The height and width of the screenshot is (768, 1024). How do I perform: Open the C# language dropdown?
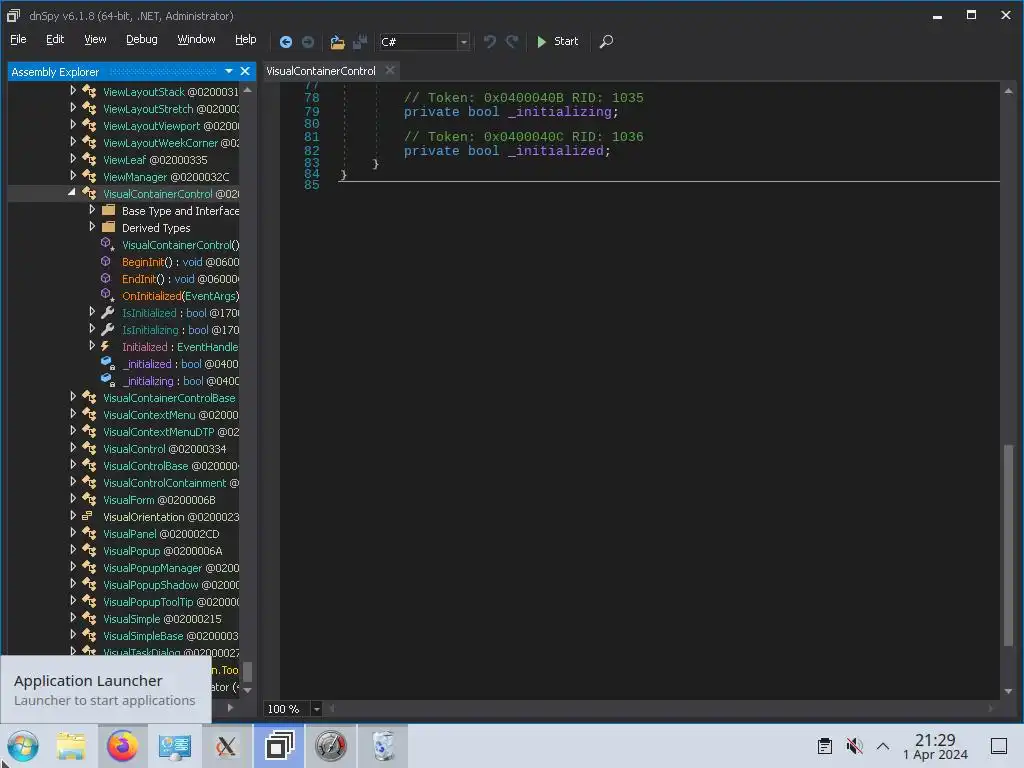tap(463, 42)
